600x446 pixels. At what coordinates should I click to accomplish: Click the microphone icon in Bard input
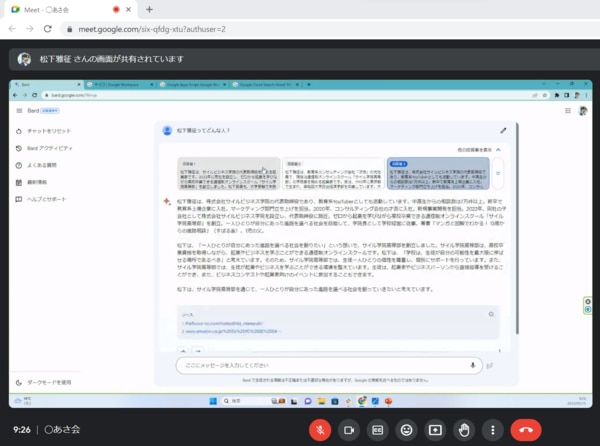472,365
